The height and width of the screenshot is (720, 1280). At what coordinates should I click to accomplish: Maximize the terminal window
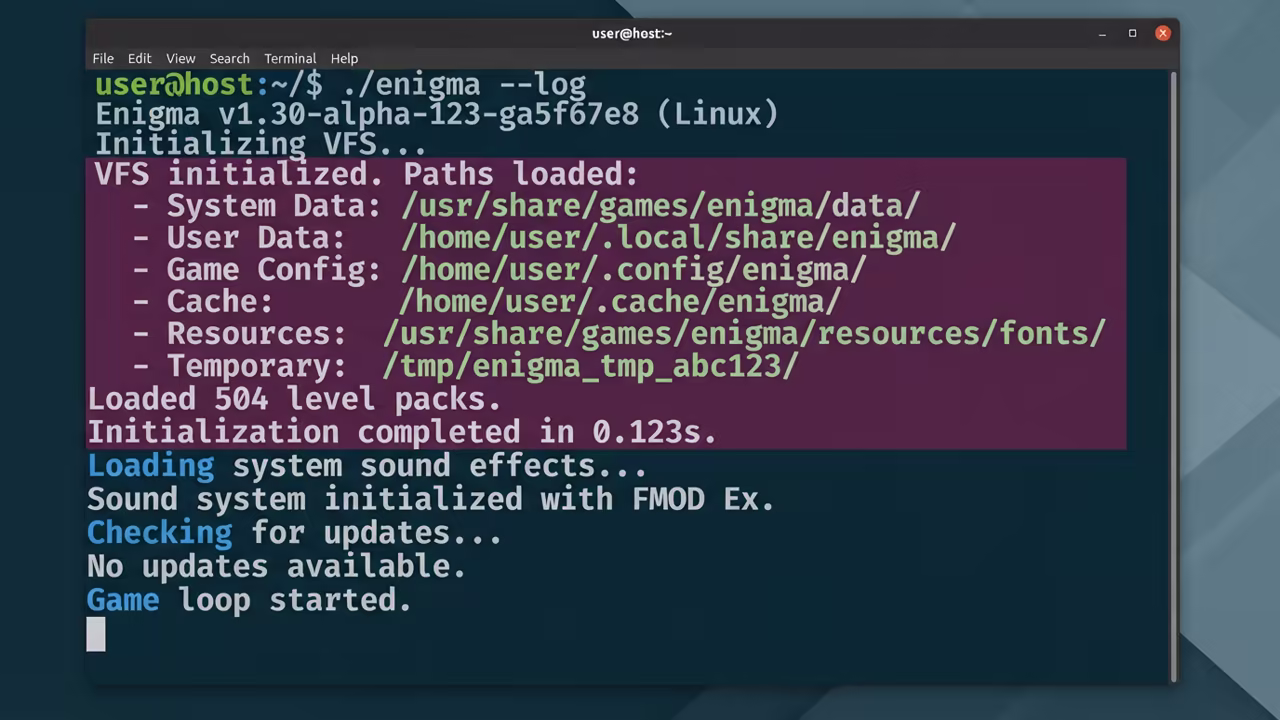(x=1132, y=33)
